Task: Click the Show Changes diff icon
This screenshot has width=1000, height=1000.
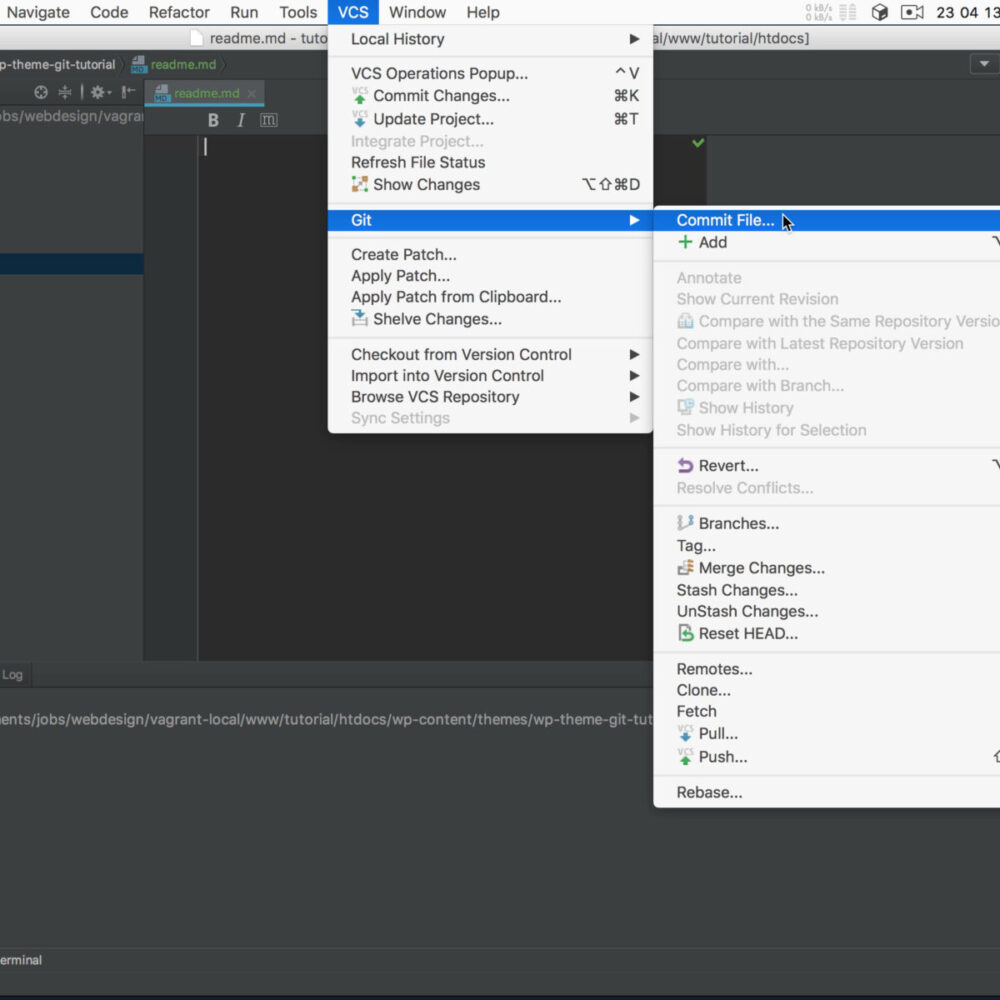Action: click(x=360, y=184)
